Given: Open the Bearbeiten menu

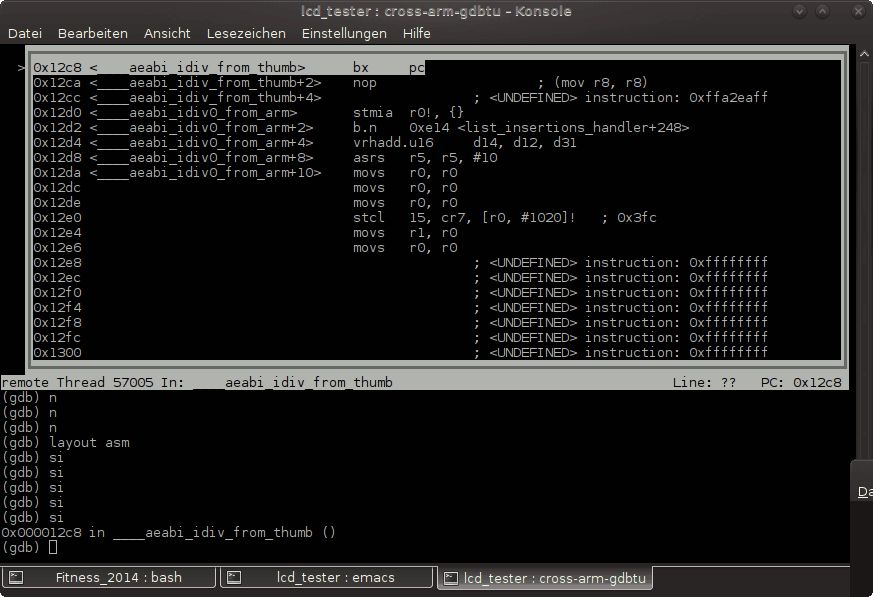Looking at the screenshot, I should pos(93,33).
